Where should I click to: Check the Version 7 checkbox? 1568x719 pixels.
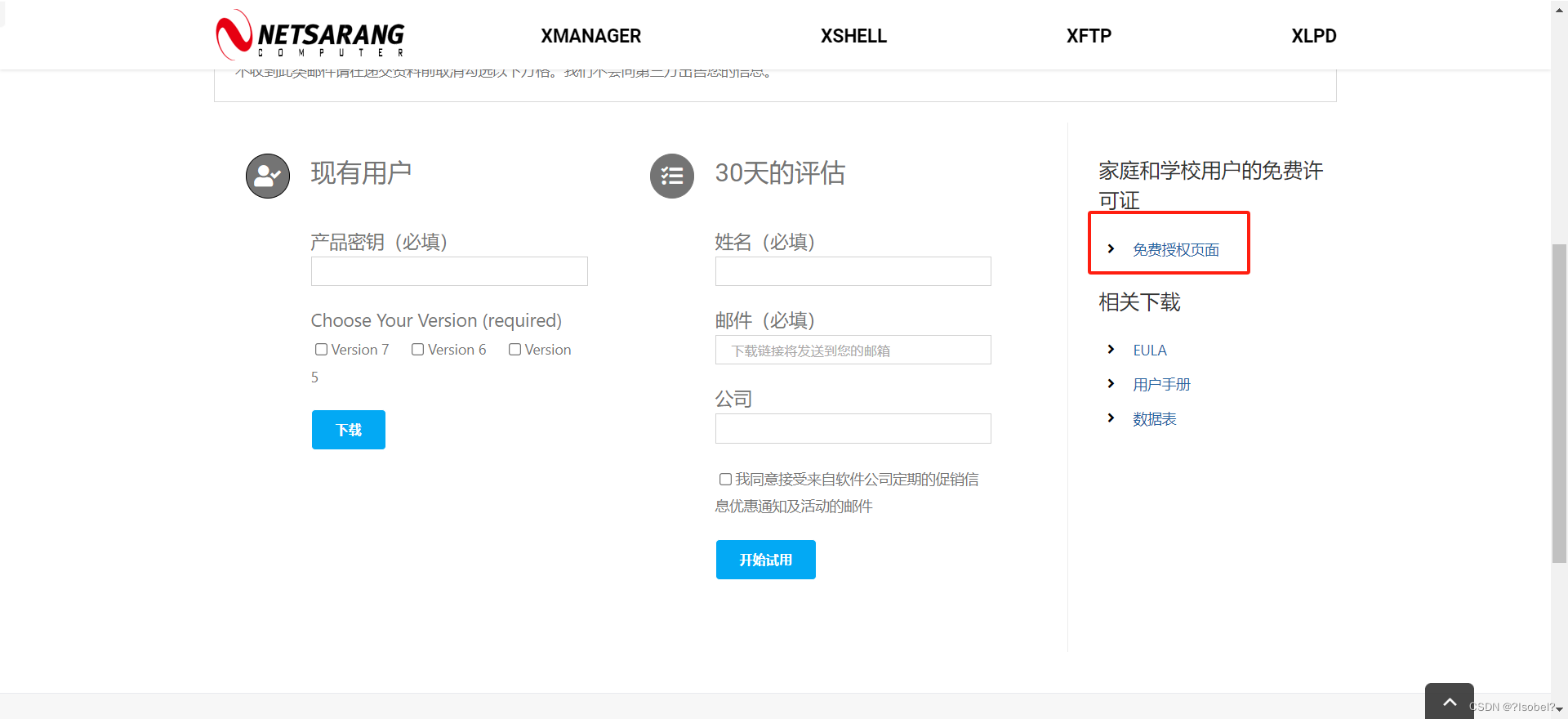tap(322, 350)
